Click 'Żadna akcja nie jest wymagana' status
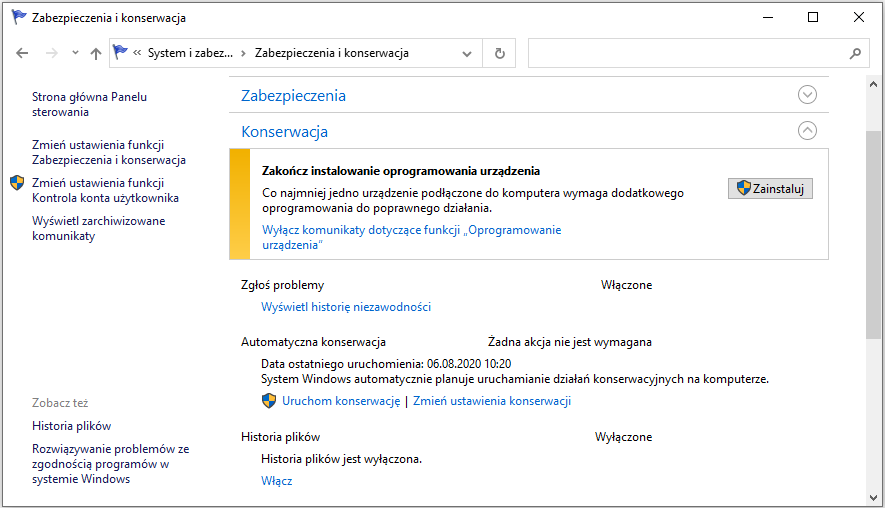Image resolution: width=885 pixels, height=508 pixels. pos(569,342)
